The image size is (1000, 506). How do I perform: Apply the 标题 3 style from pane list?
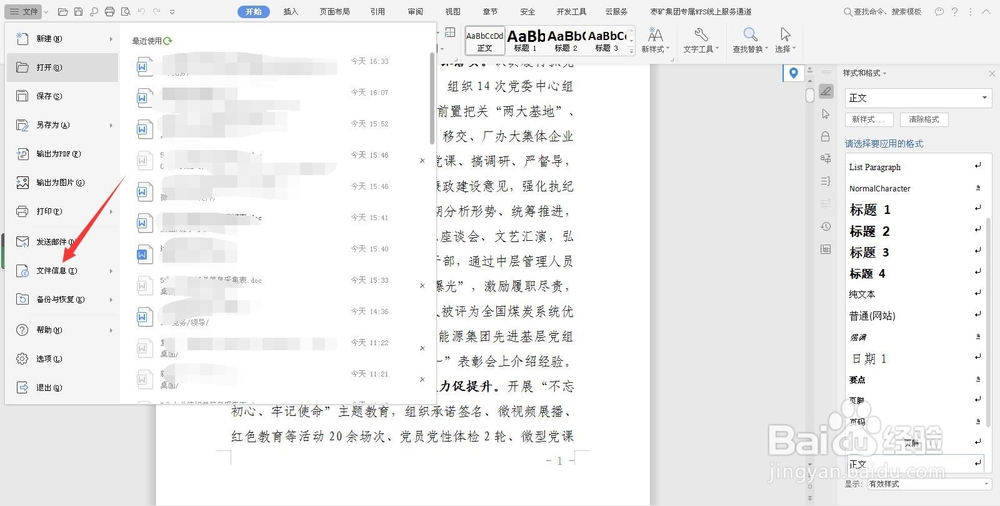point(917,252)
